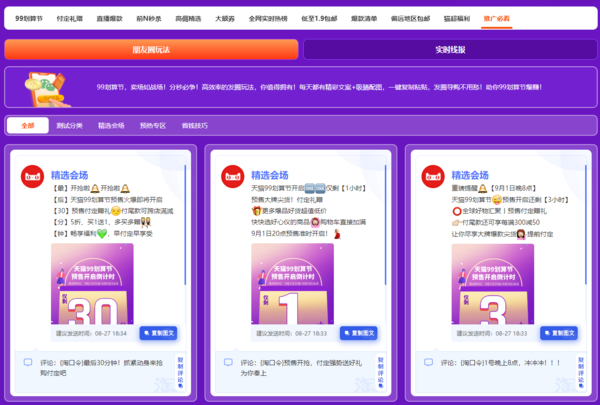
Task: Filter by 预热专区 category
Action: (153, 126)
